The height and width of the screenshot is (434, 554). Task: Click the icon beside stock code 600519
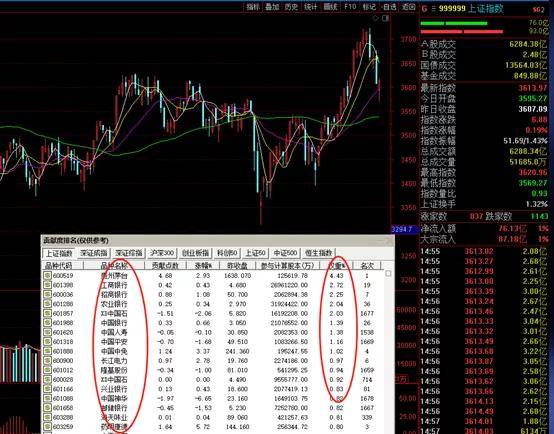pos(47,276)
